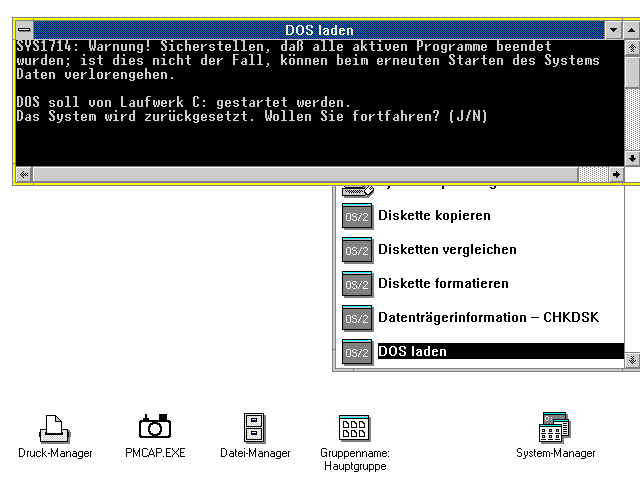Click the OS/2 icon beside Datenträgerinformation – CHKDSK
The height and width of the screenshot is (480, 640).
pos(357,318)
